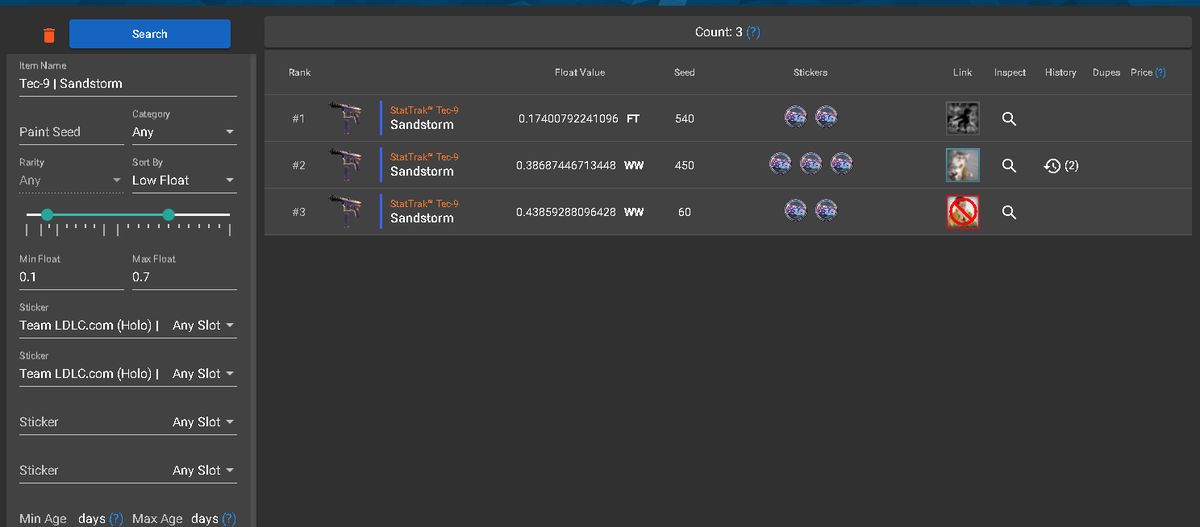
Task: Click the Stickers column header
Action: click(x=810, y=73)
